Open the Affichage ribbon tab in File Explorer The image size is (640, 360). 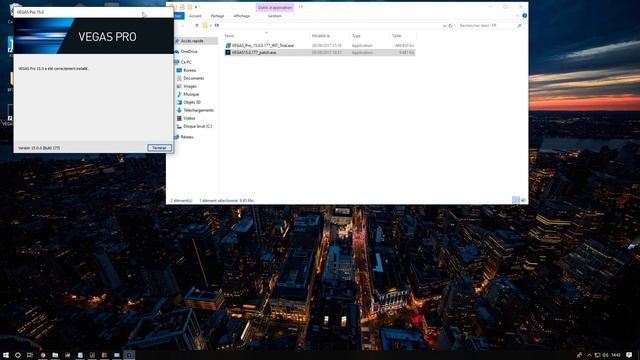pos(242,16)
